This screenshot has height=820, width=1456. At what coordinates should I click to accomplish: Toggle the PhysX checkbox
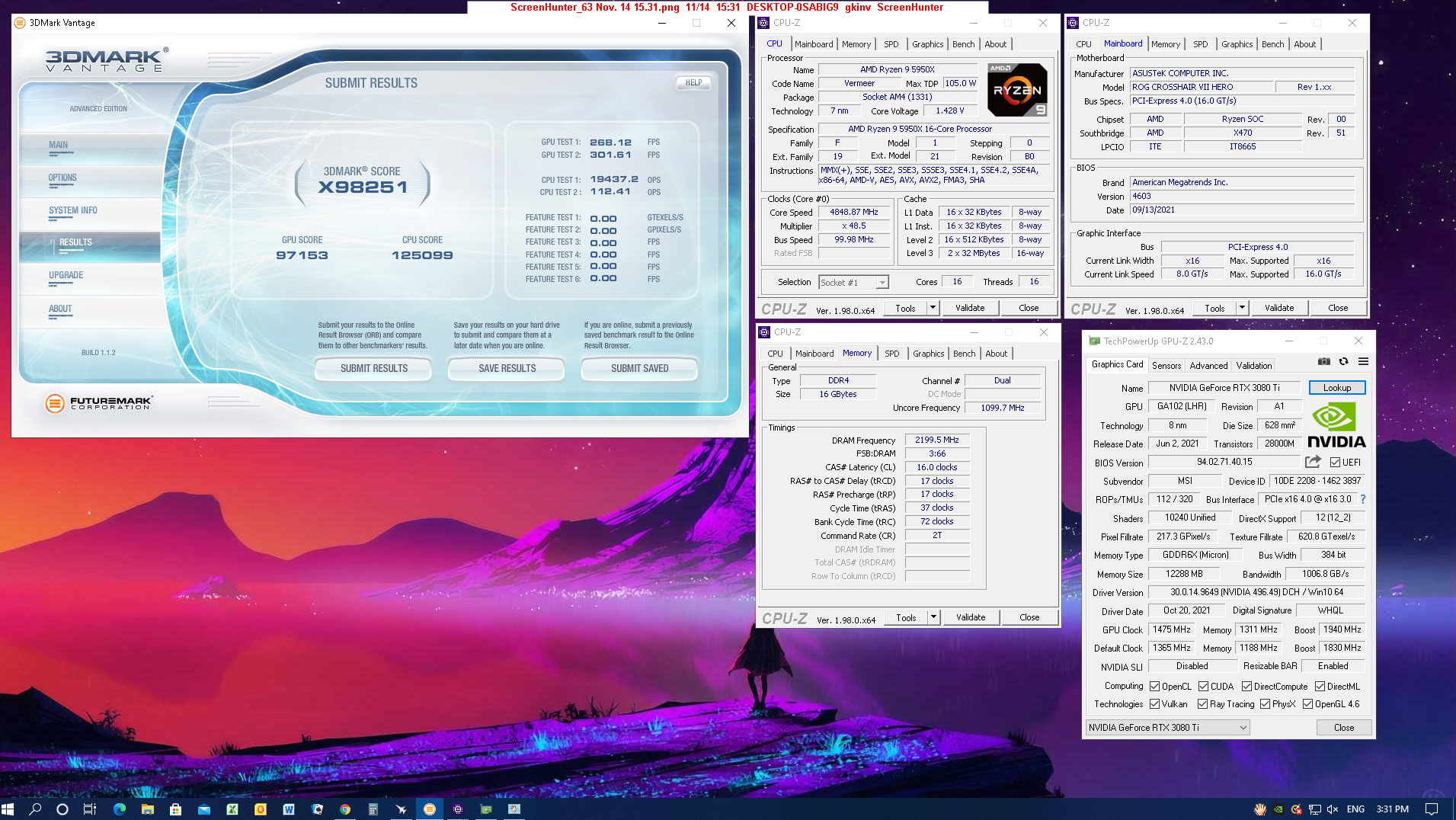click(1265, 704)
